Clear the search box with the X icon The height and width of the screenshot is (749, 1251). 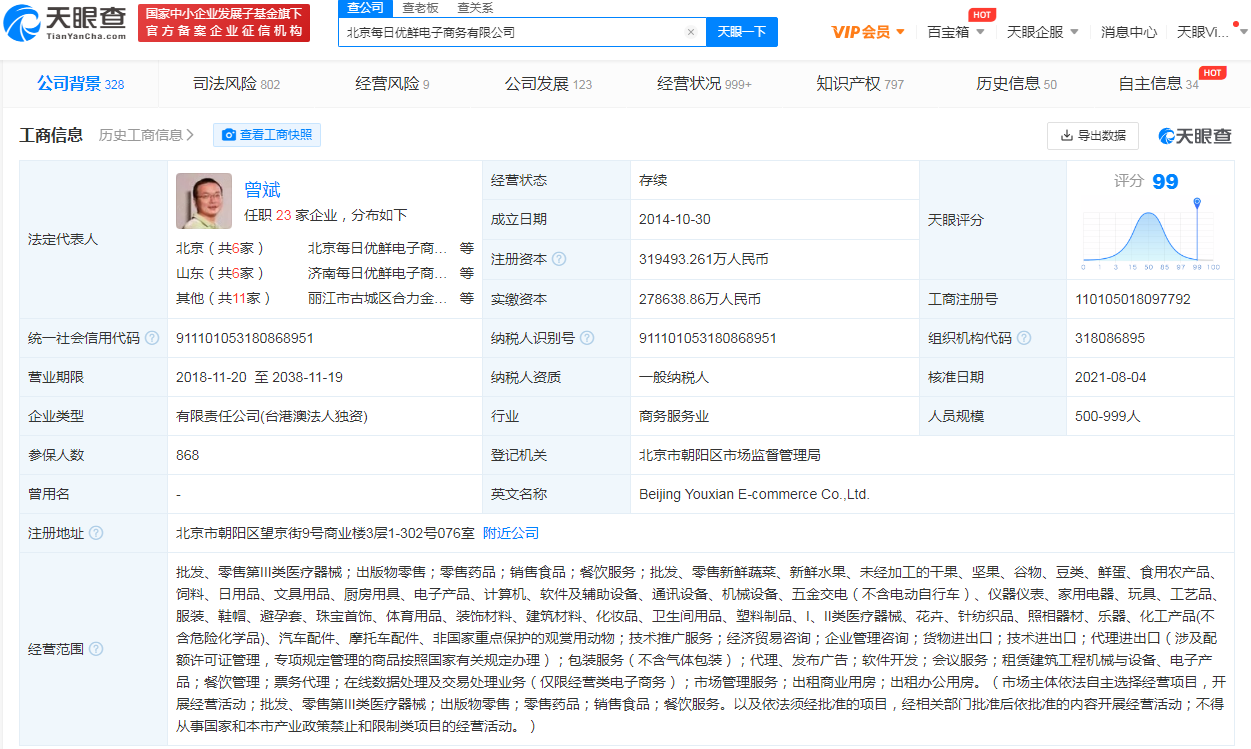[690, 32]
